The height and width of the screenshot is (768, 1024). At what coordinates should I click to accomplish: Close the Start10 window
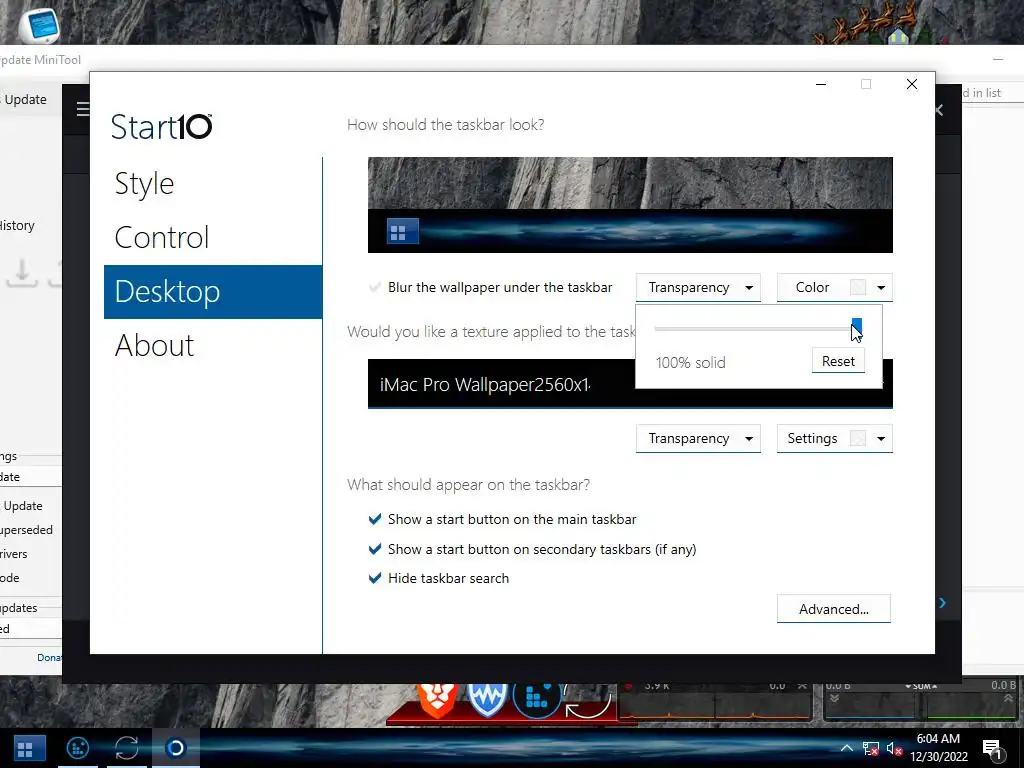tap(912, 84)
